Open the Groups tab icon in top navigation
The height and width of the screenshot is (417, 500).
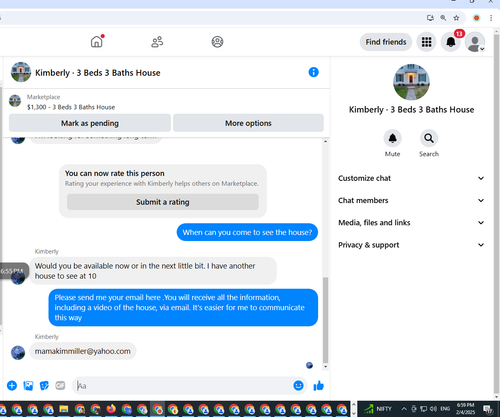(217, 42)
